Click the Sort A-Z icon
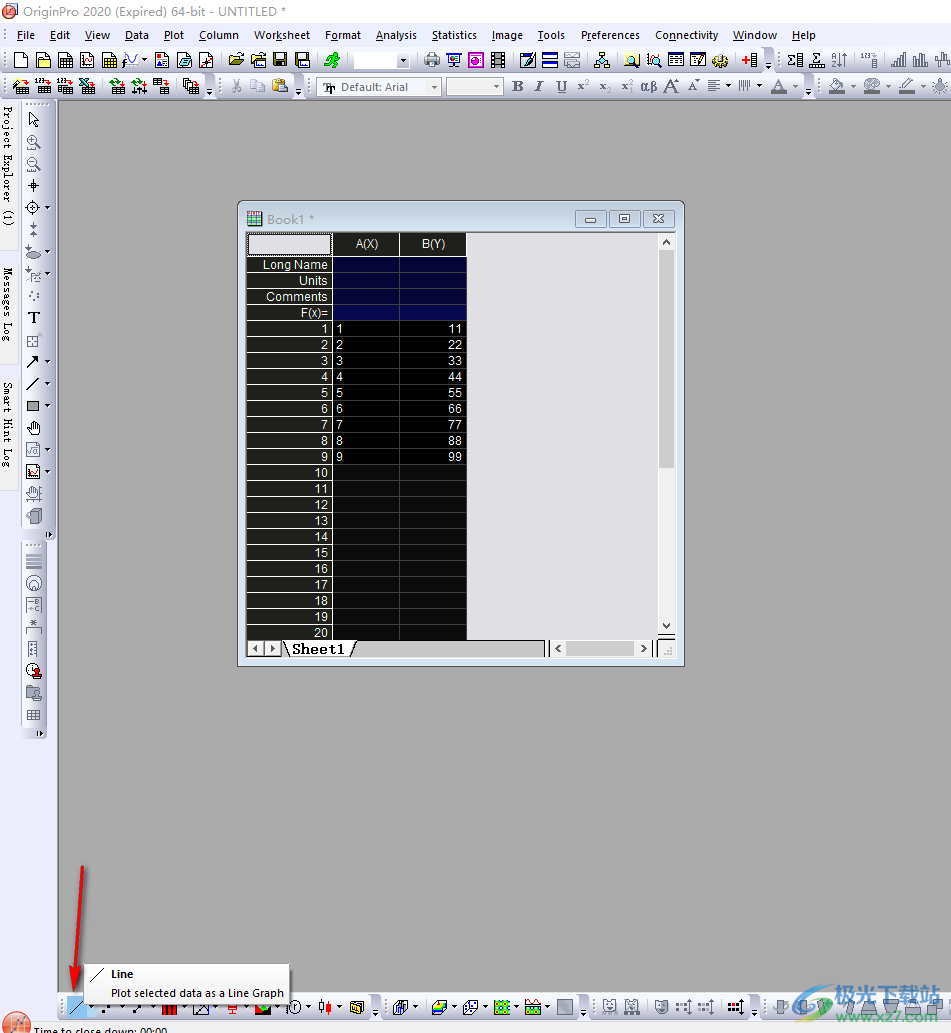This screenshot has width=951, height=1033. coord(839,61)
